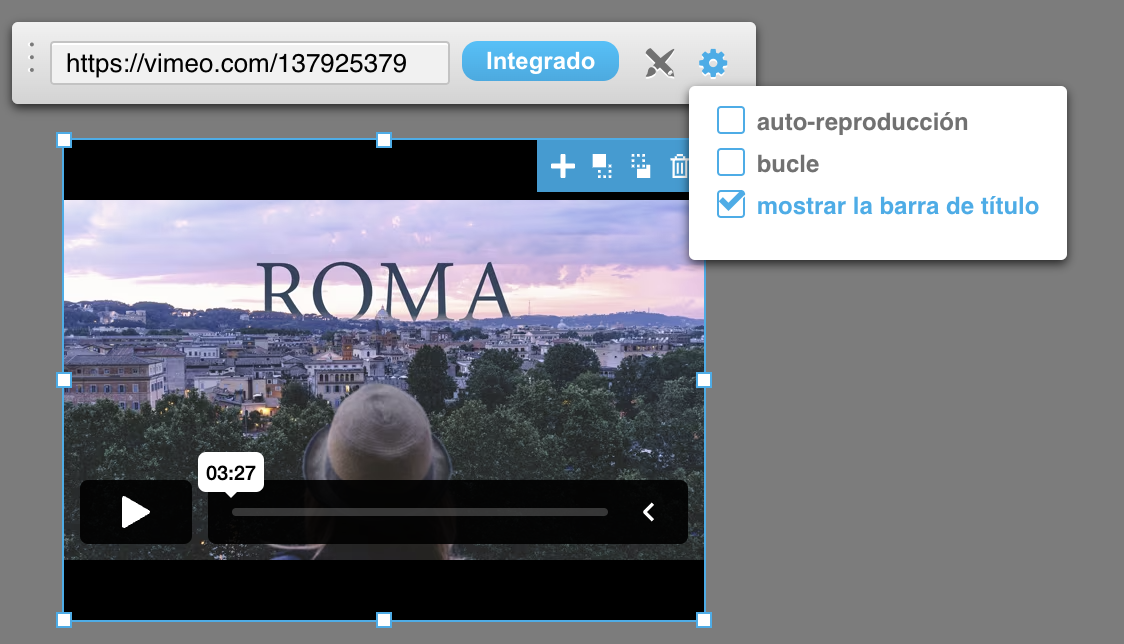Click the trash delete icon
Screen dimensions: 1124x644
(679, 166)
